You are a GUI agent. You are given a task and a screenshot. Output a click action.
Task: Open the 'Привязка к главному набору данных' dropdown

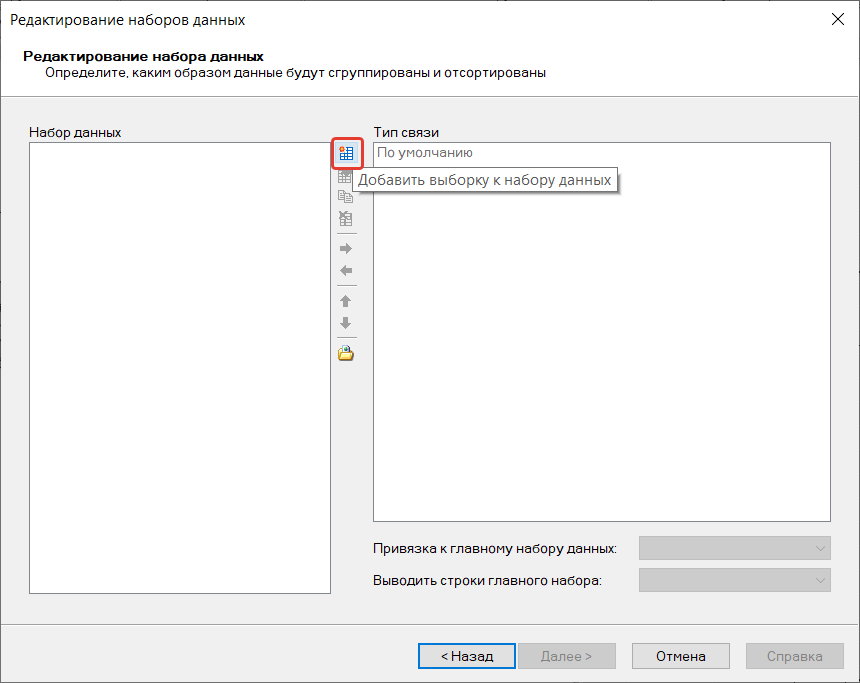coord(734,548)
